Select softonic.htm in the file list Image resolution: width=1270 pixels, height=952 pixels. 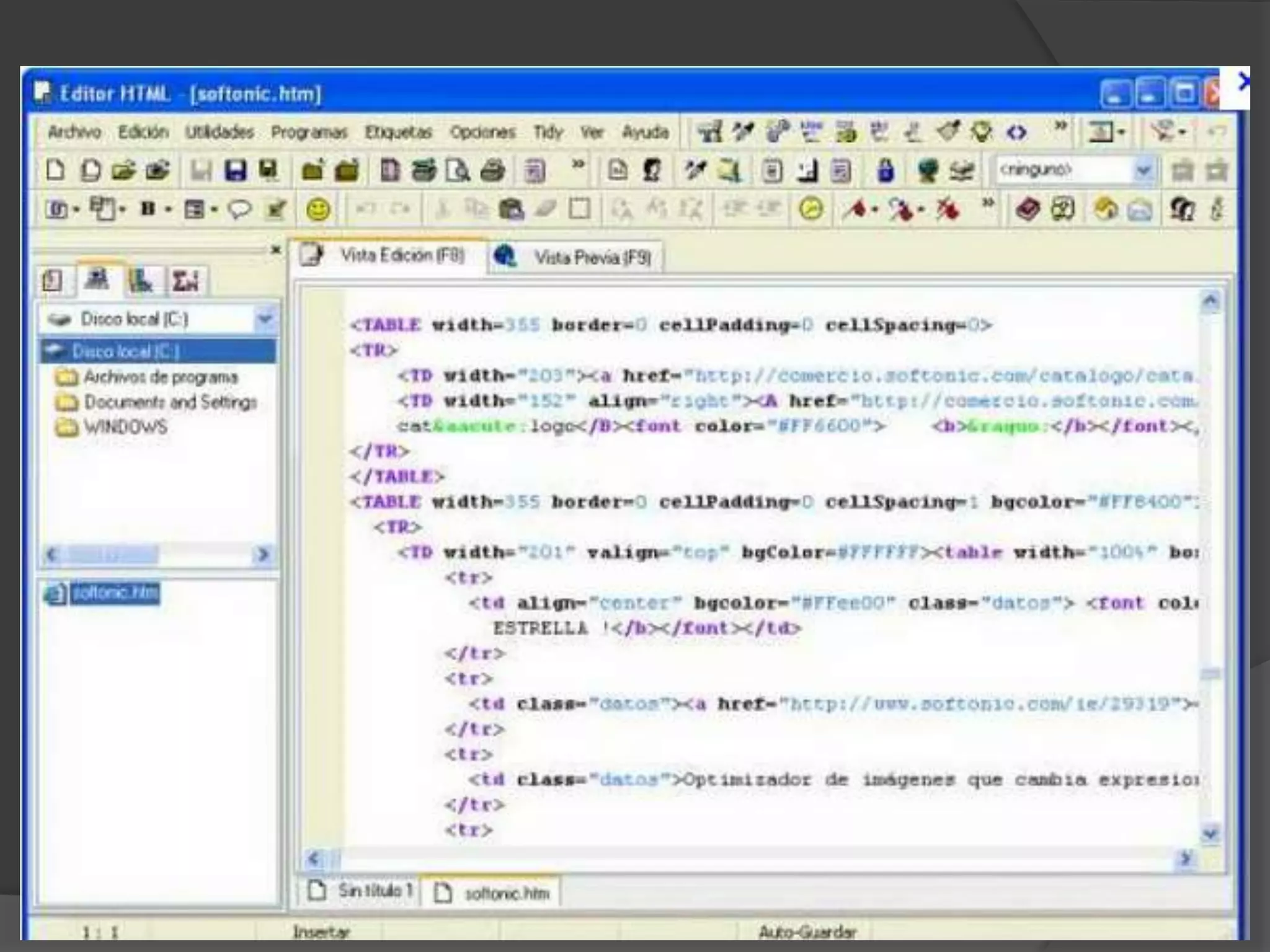115,593
